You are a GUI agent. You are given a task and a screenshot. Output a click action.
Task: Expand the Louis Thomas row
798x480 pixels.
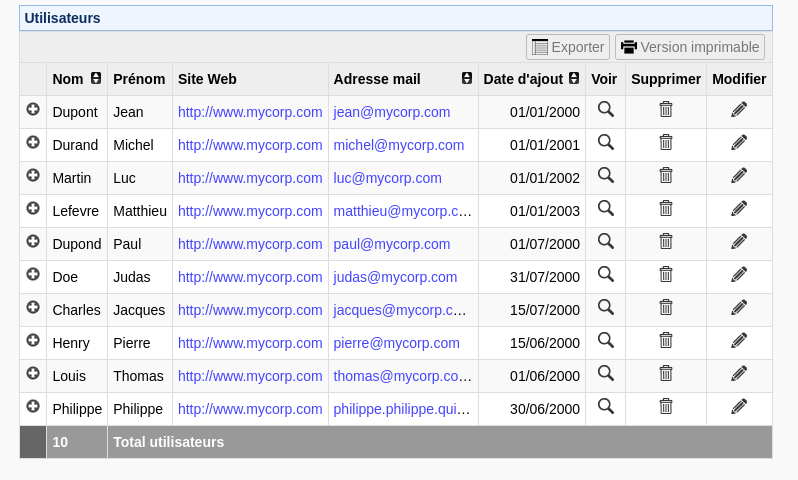[33, 374]
